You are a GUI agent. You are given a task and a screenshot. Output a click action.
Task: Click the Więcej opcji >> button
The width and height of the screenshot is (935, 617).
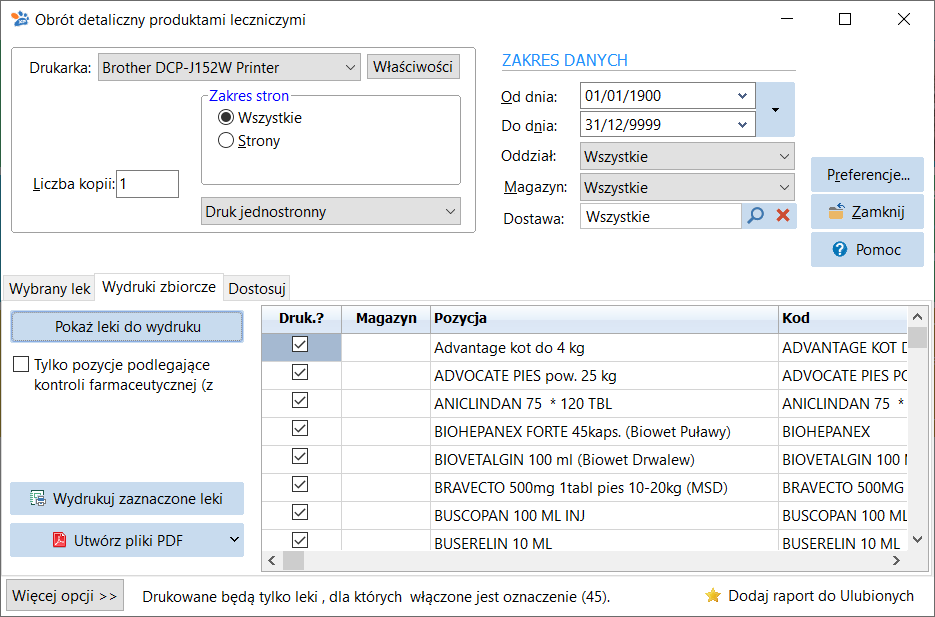coord(65,596)
